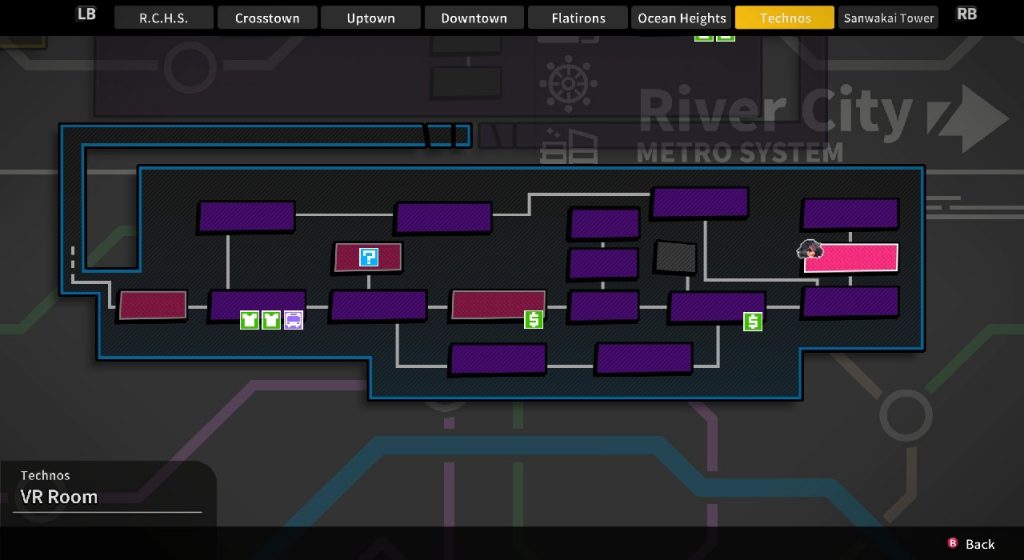The height and width of the screenshot is (560, 1024).
Task: Select the red room at the map entrance
Action: click(153, 305)
